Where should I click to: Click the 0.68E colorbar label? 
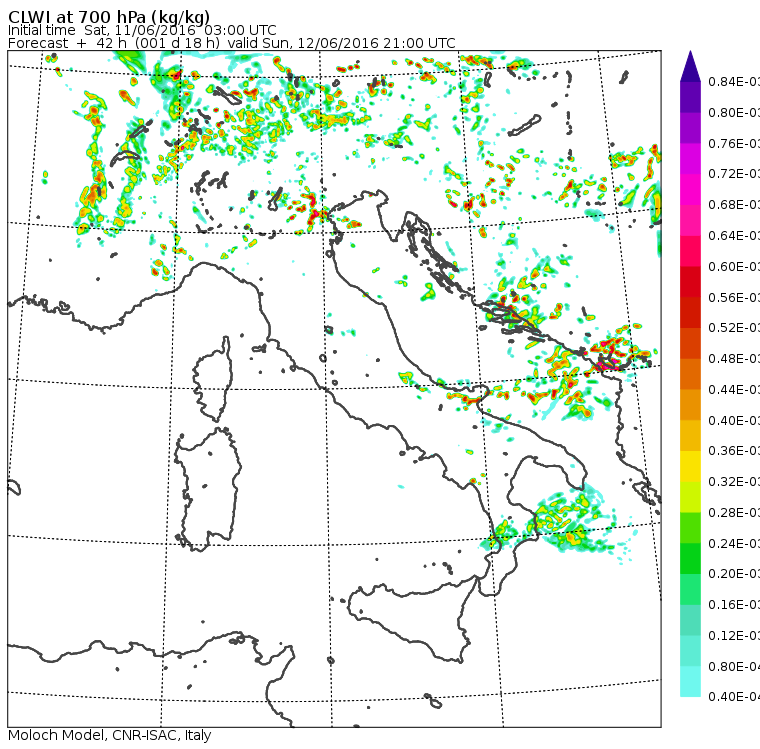click(734, 205)
